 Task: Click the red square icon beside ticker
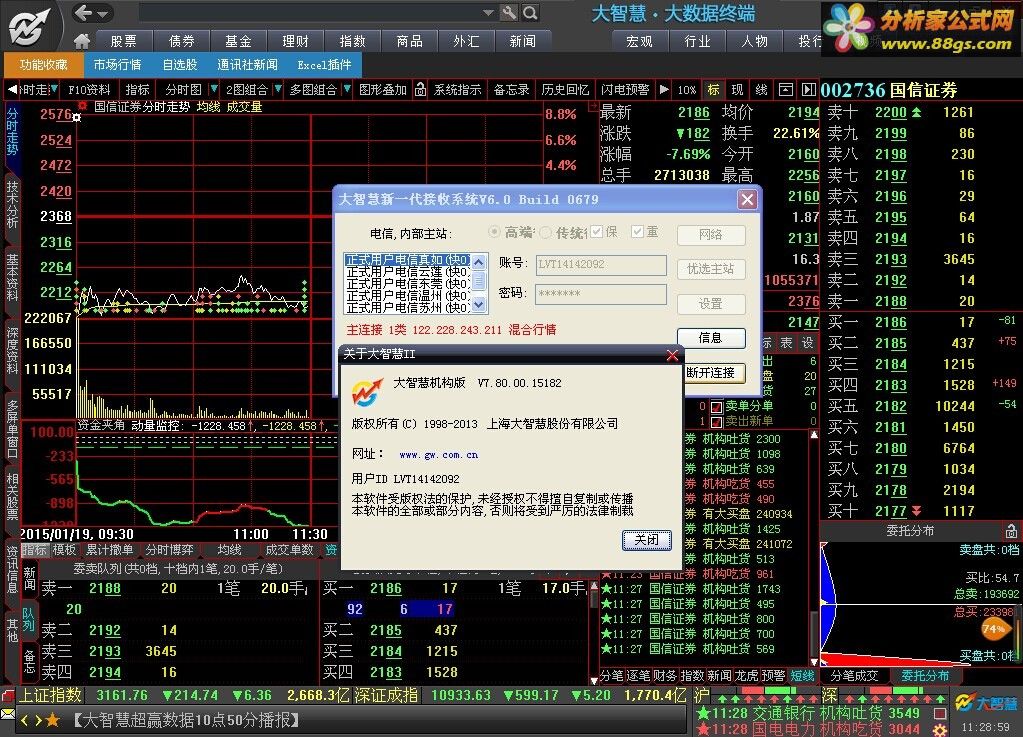click(940, 714)
